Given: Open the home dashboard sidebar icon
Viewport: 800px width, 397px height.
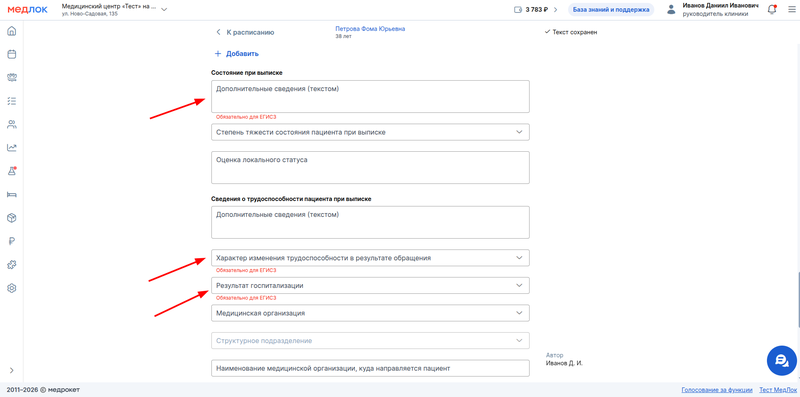Looking at the screenshot, I should tap(12, 31).
